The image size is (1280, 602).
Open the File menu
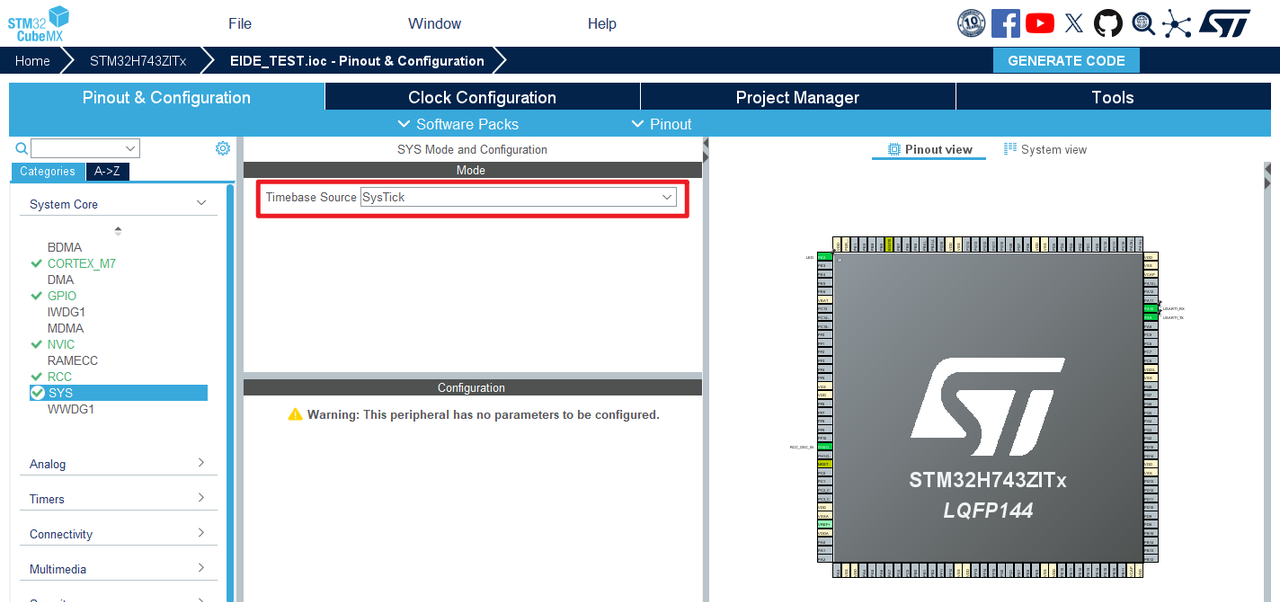pyautogui.click(x=240, y=24)
